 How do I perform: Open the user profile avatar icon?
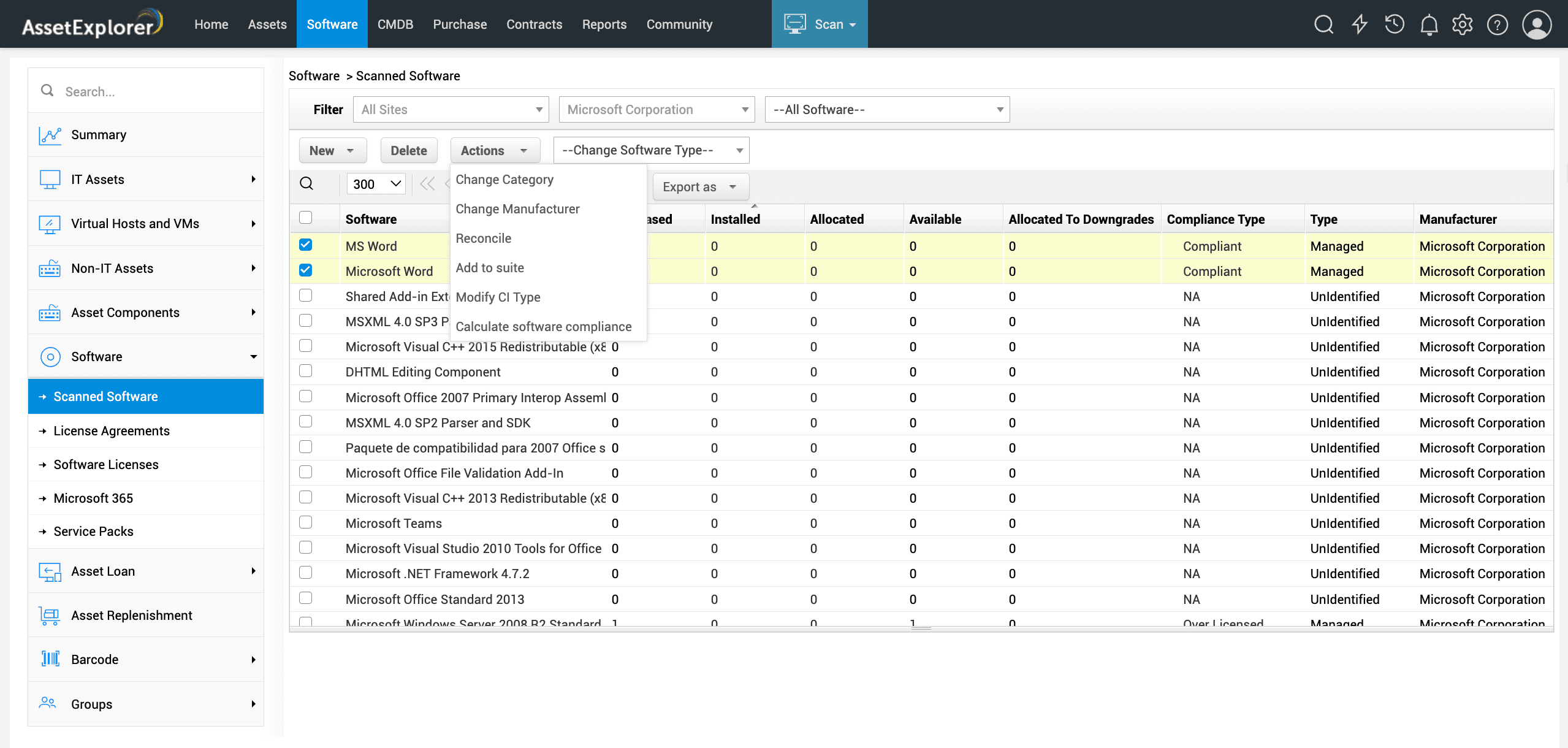click(1537, 25)
